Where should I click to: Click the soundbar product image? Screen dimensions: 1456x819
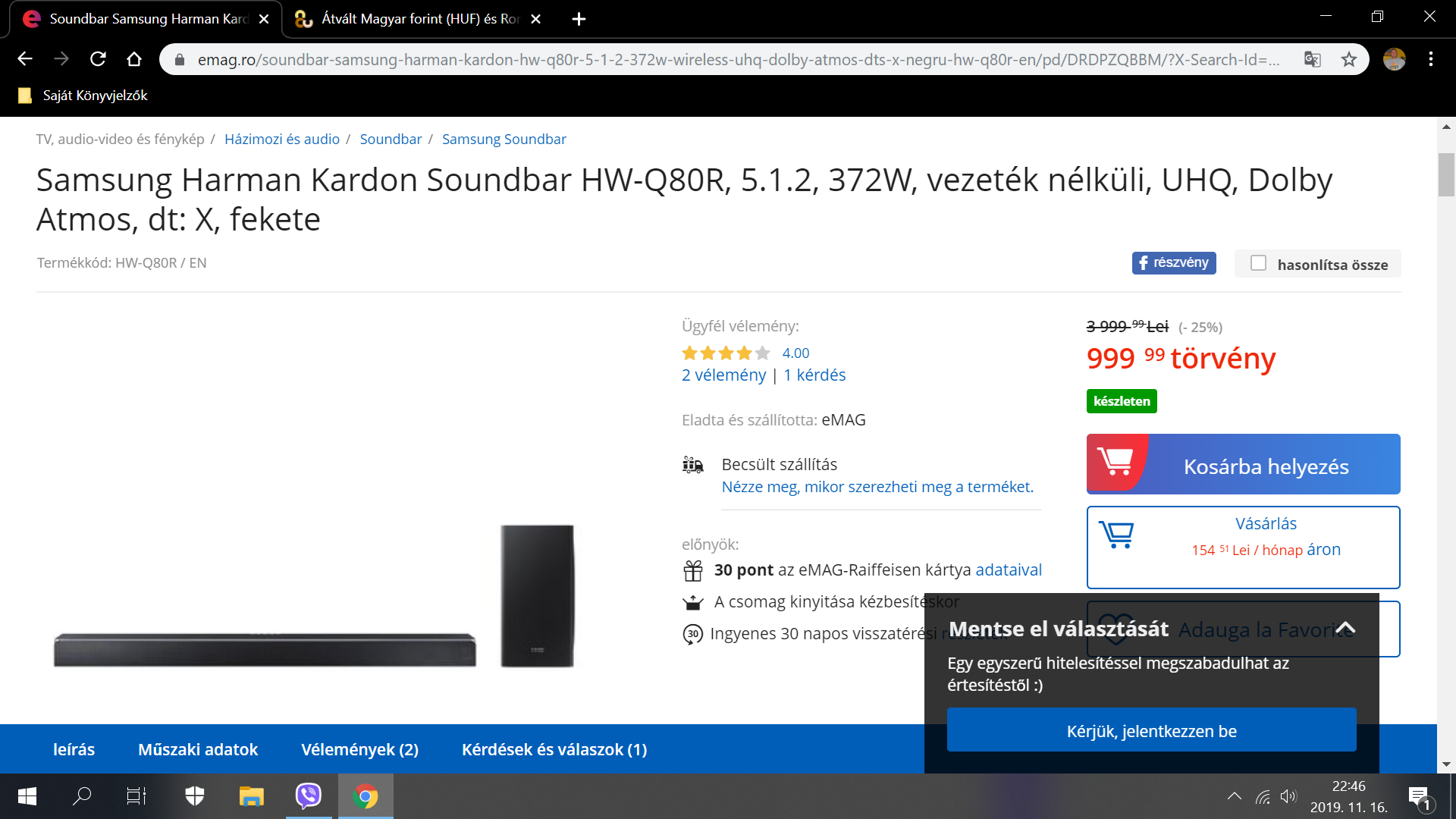pos(314,596)
